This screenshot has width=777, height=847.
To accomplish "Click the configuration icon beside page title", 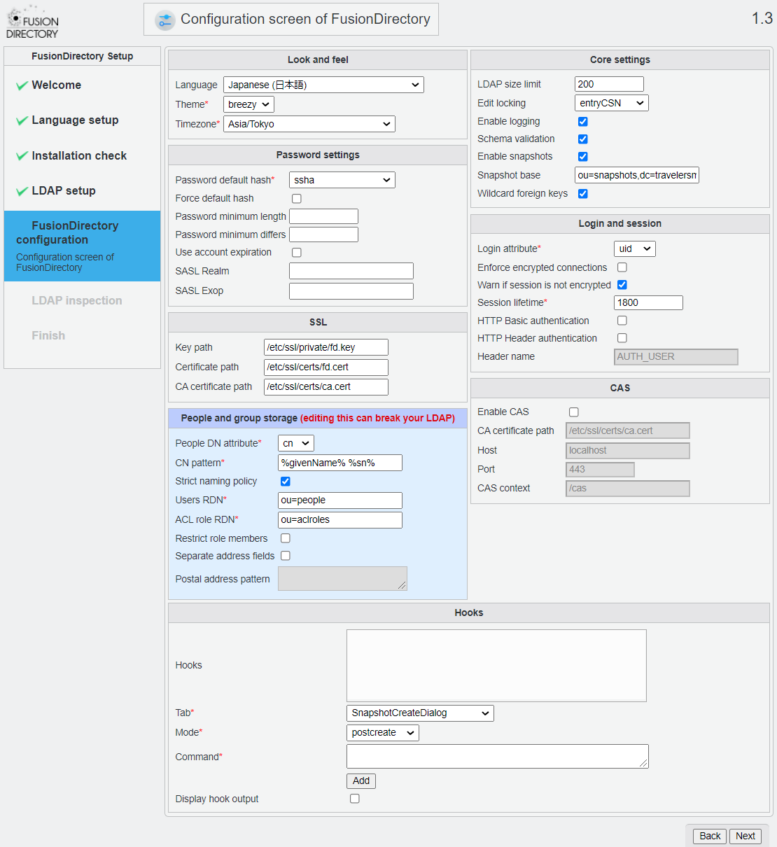I will [164, 20].
